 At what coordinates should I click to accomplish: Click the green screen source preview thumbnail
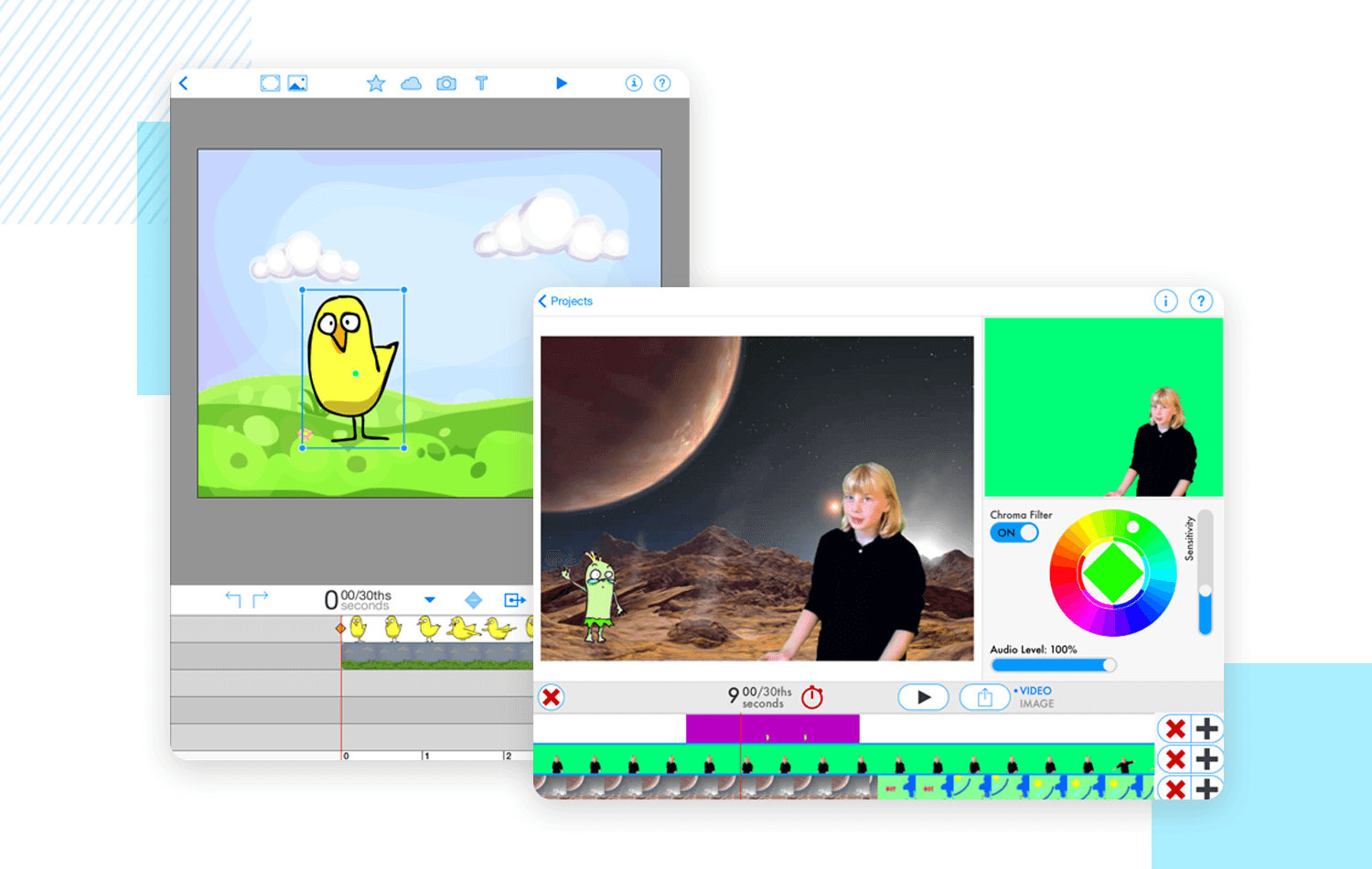tap(1104, 407)
